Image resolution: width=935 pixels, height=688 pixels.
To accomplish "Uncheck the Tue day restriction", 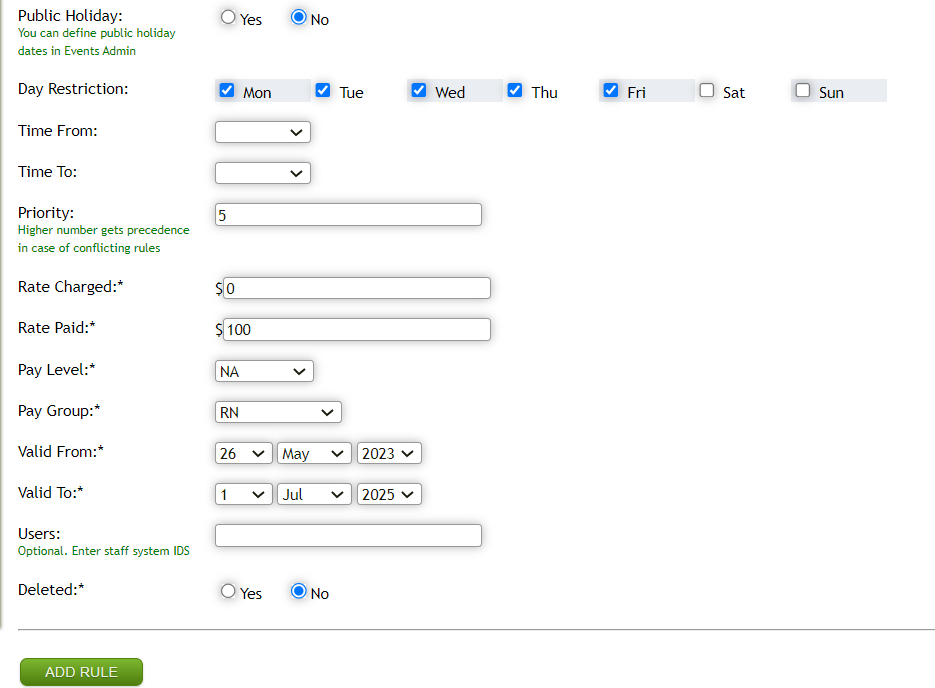I will coord(323,90).
